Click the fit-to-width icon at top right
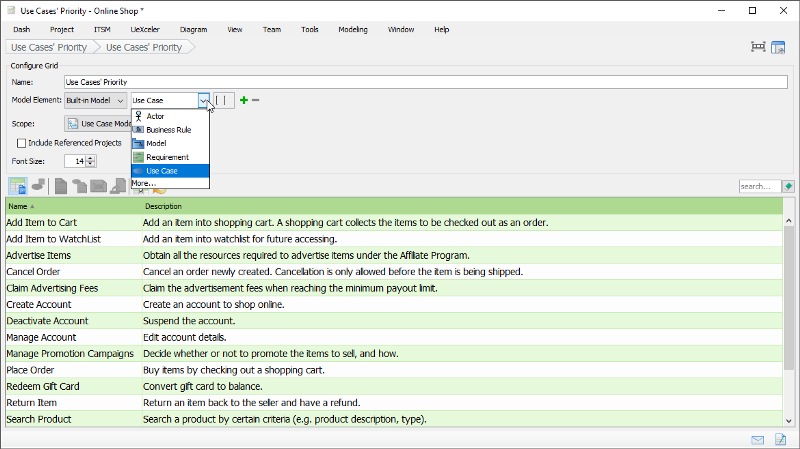Viewport: 800px width, 449px height. pyautogui.click(x=759, y=47)
